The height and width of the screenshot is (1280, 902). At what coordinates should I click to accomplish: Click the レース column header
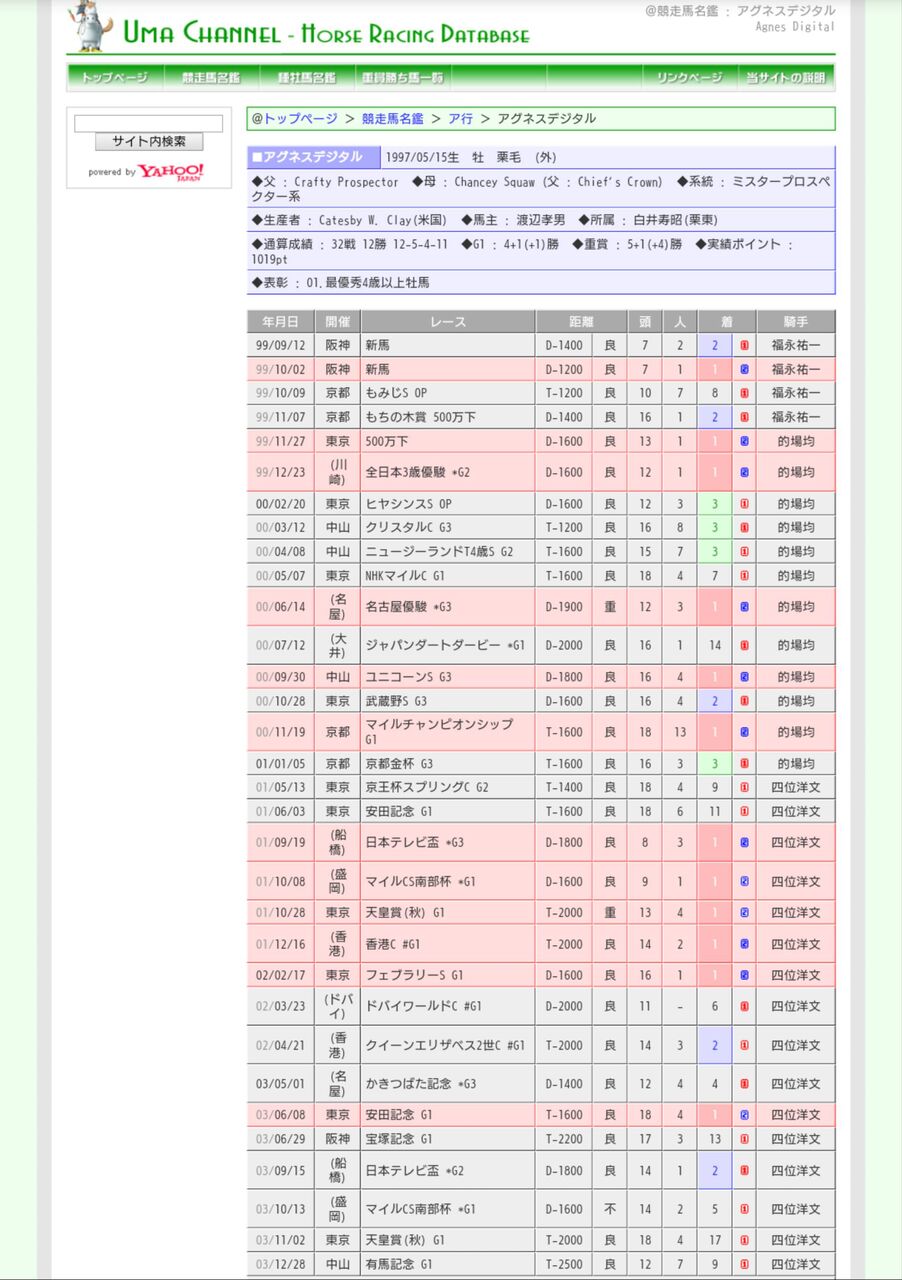pos(448,322)
